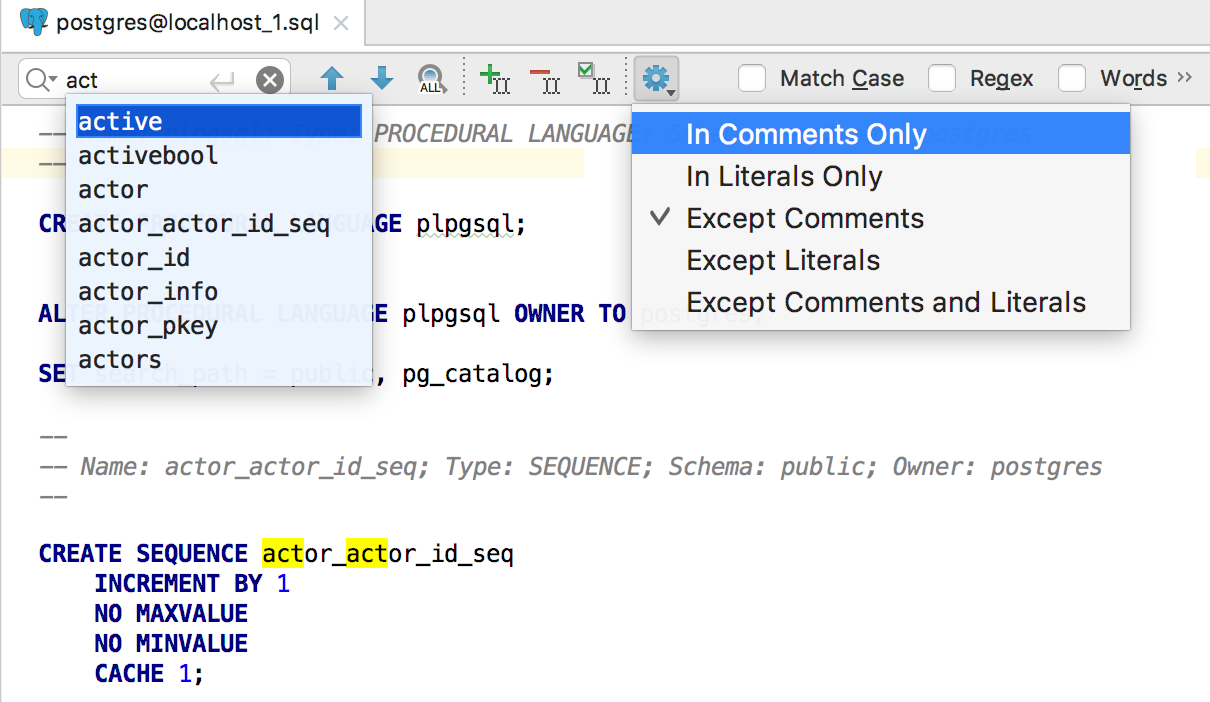
Task: Click 'CREATE SEQUENCE' keyword in editor
Action: [x=143, y=554]
